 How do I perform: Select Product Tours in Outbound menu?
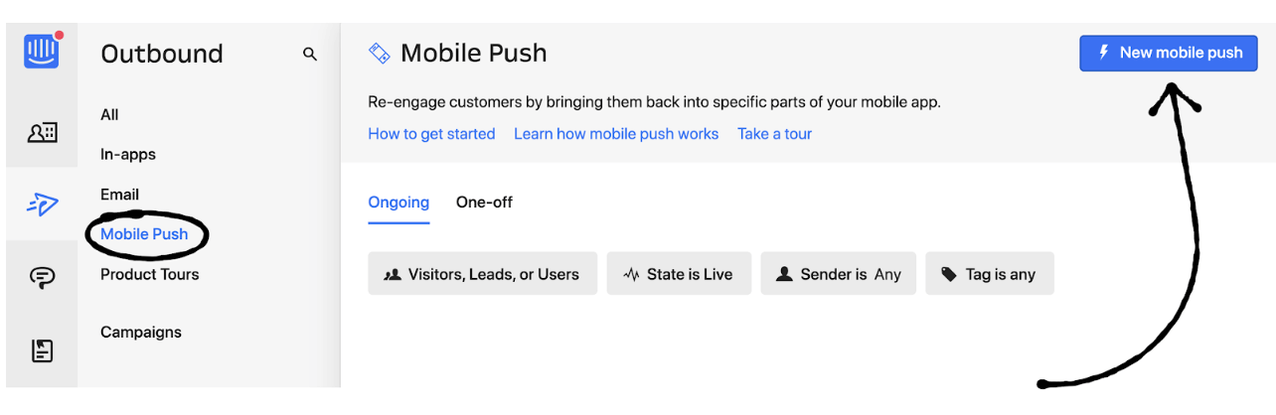click(x=149, y=274)
